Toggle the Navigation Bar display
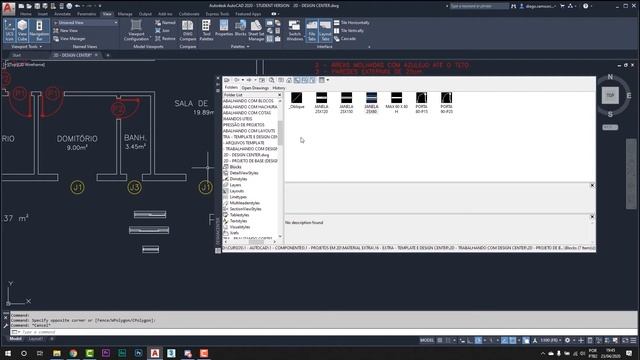The height and width of the screenshot is (360, 640). (x=39, y=30)
